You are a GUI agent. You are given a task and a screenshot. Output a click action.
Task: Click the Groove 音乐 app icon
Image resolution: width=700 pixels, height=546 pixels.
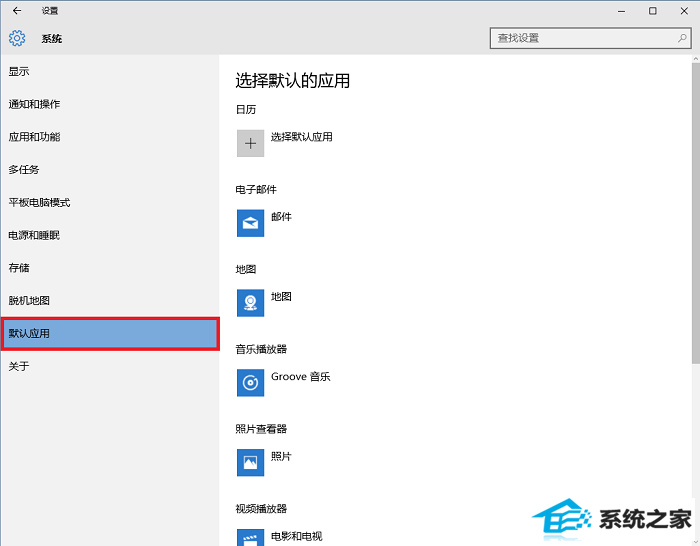pos(250,383)
